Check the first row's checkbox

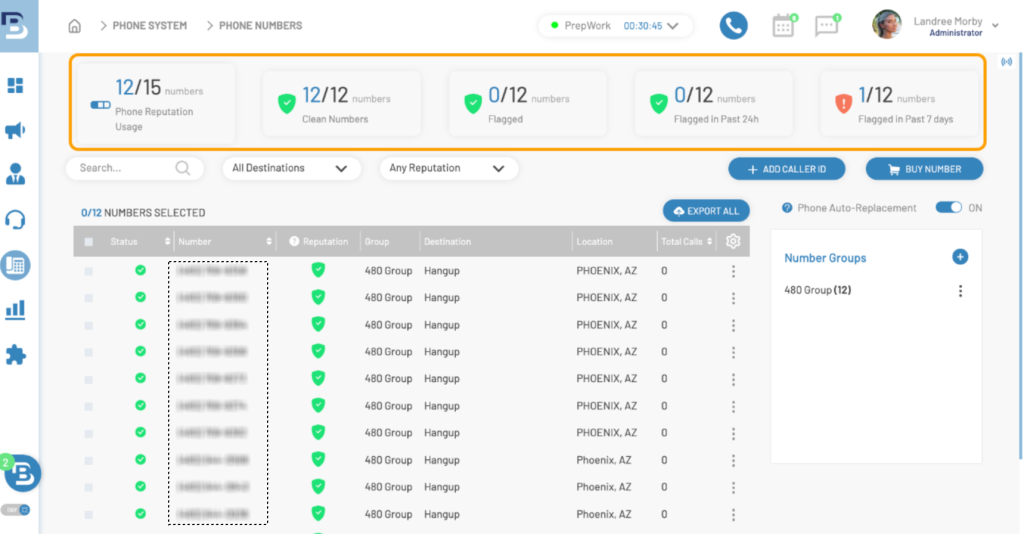click(88, 271)
